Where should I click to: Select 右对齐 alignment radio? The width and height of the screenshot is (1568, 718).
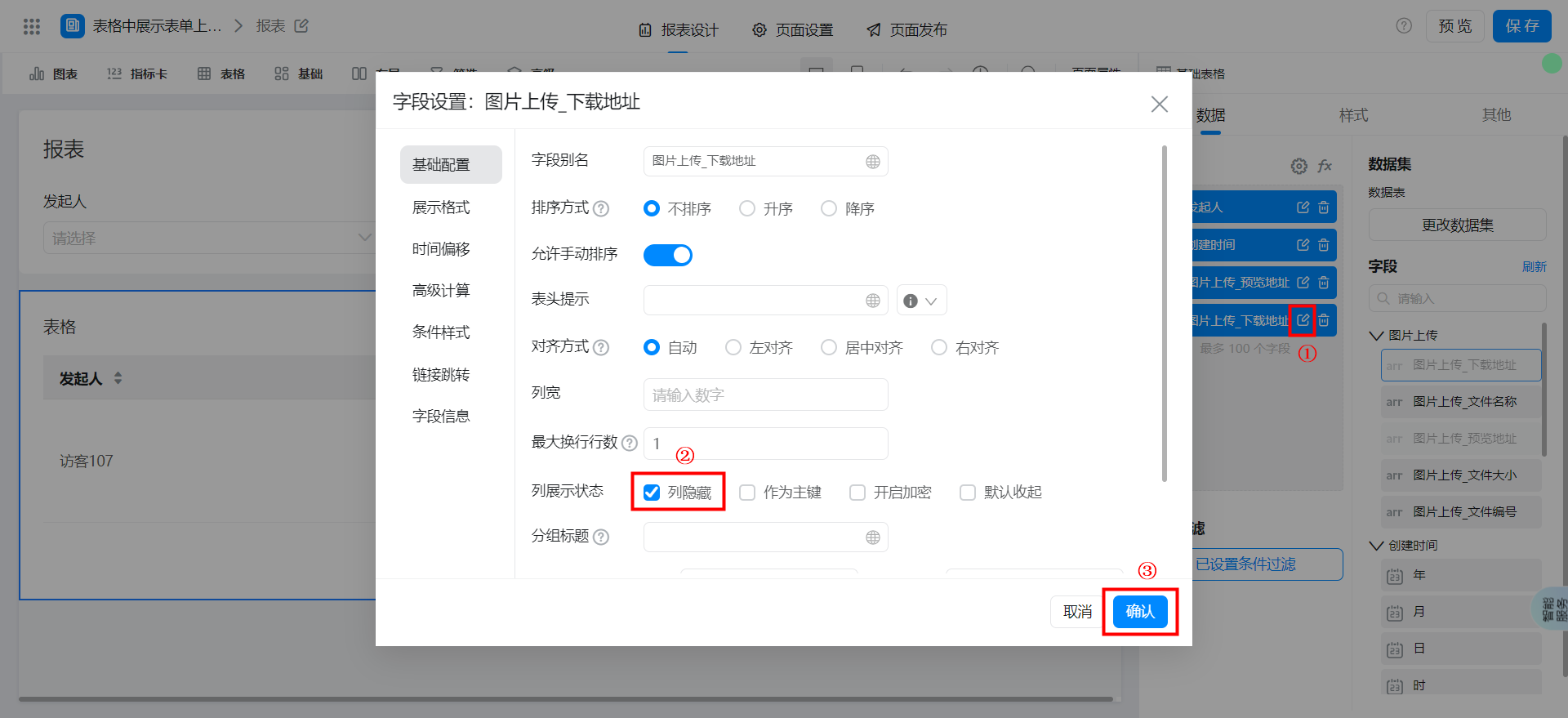click(939, 347)
